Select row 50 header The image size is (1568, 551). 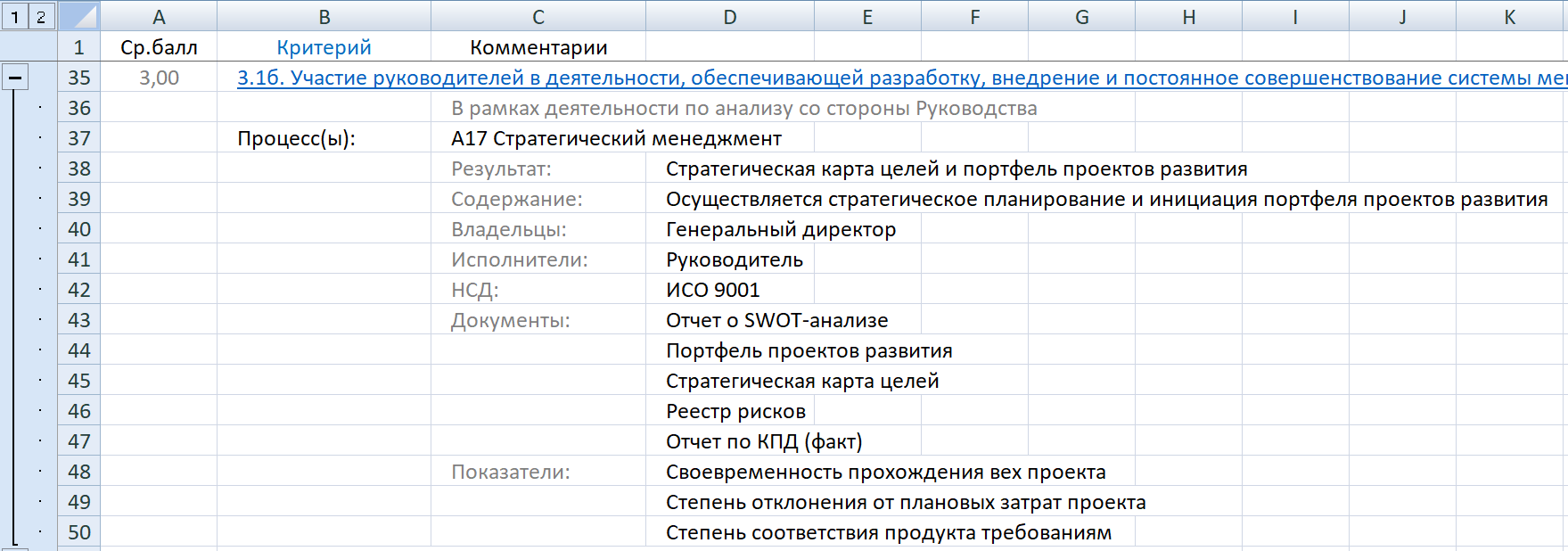click(x=78, y=532)
